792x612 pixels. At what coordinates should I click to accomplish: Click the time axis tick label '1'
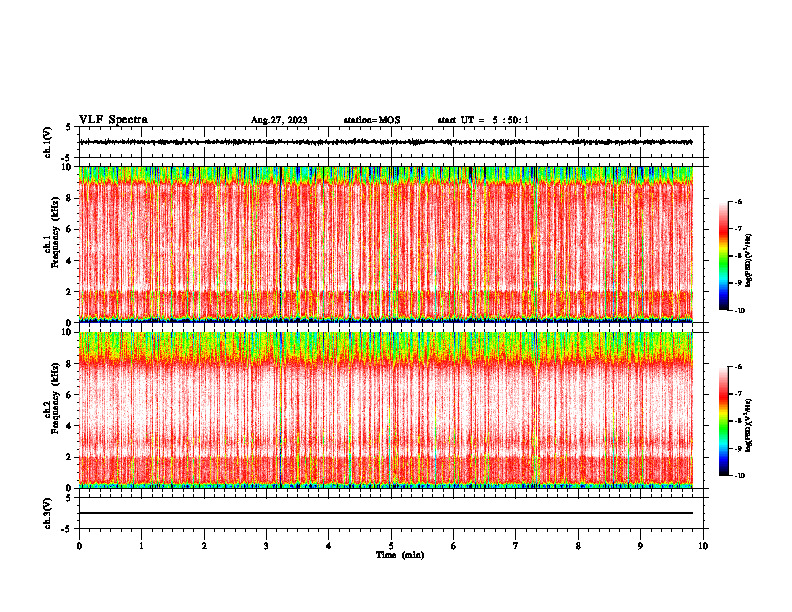pos(141,546)
